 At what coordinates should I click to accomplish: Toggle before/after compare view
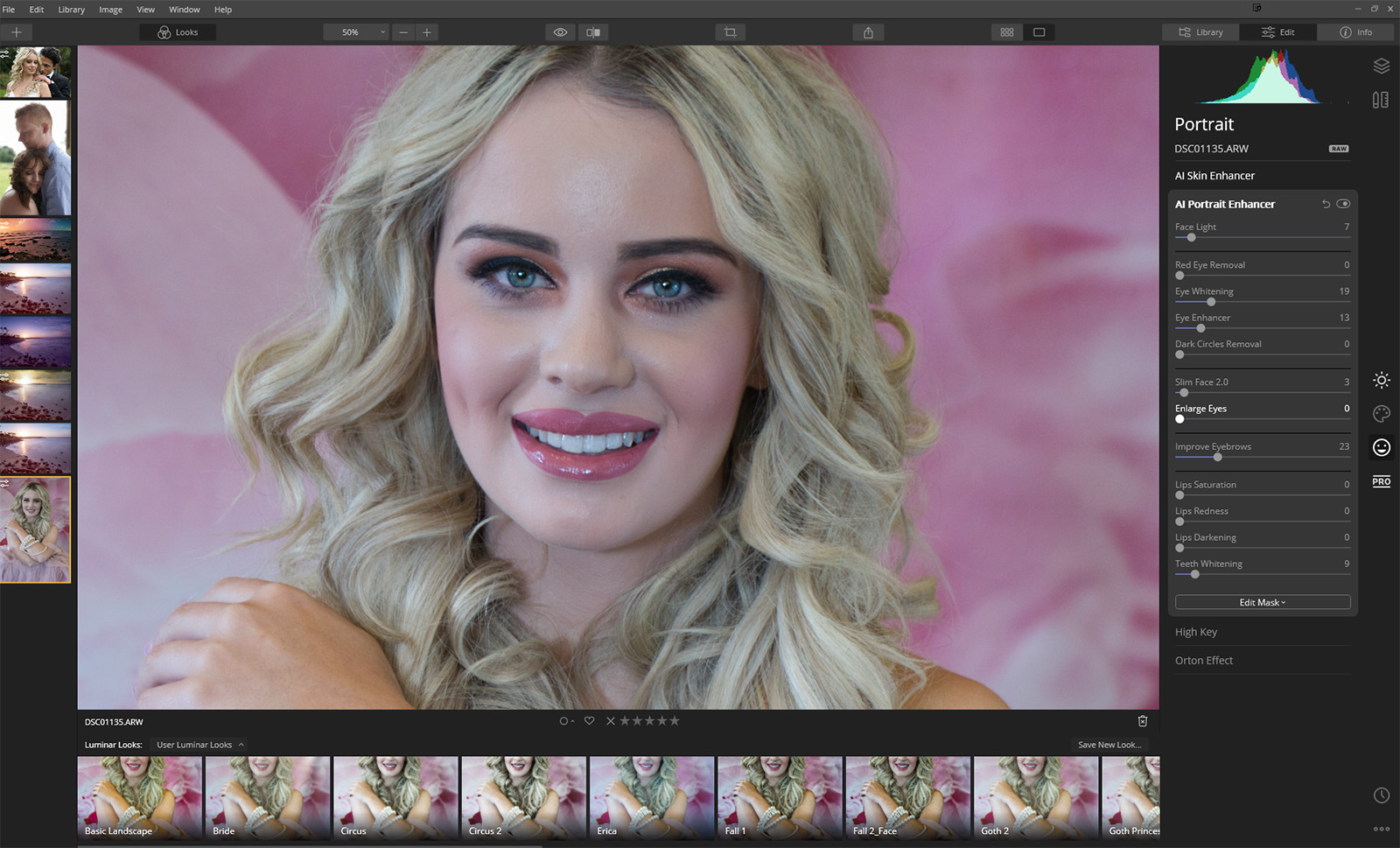(593, 32)
